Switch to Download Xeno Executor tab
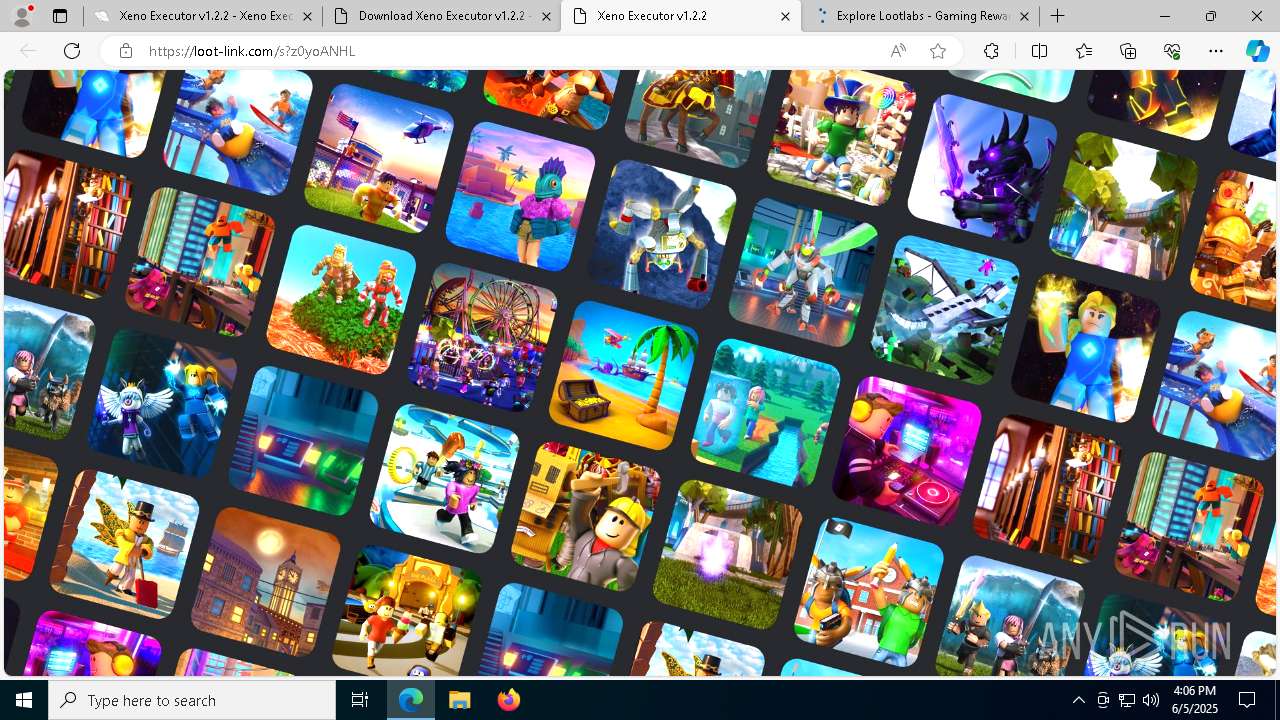 tap(442, 16)
